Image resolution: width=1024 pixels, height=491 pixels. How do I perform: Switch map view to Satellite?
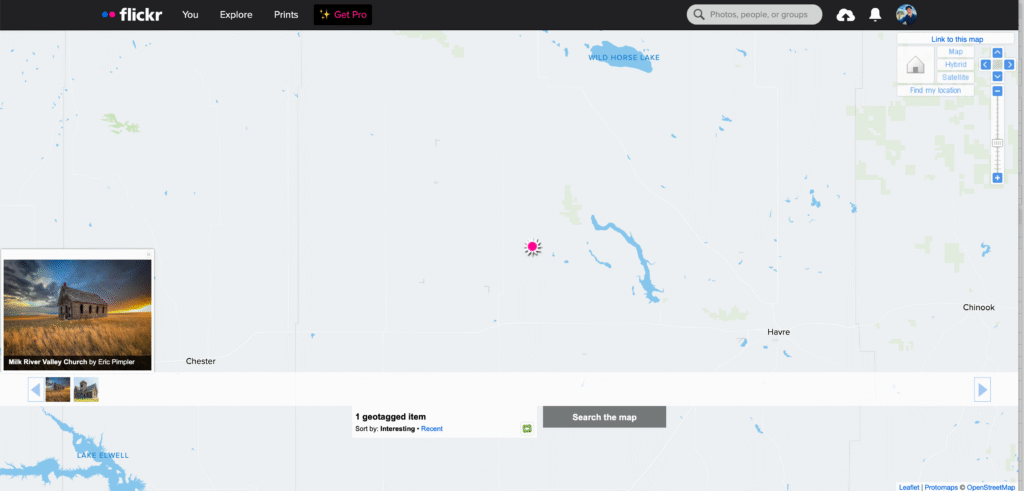point(955,77)
